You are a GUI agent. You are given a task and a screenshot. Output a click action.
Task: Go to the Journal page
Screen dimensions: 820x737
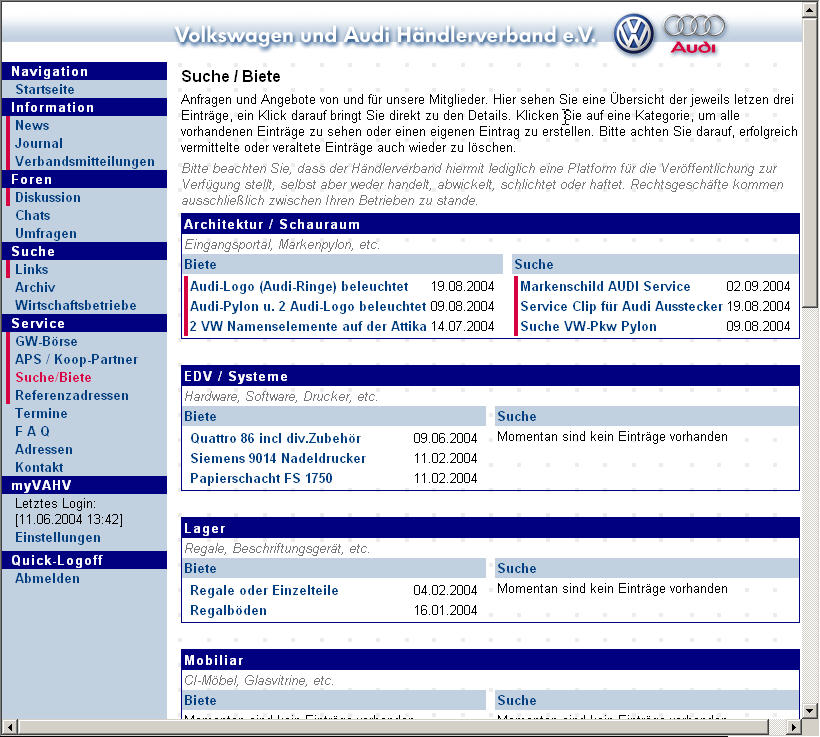[39, 143]
